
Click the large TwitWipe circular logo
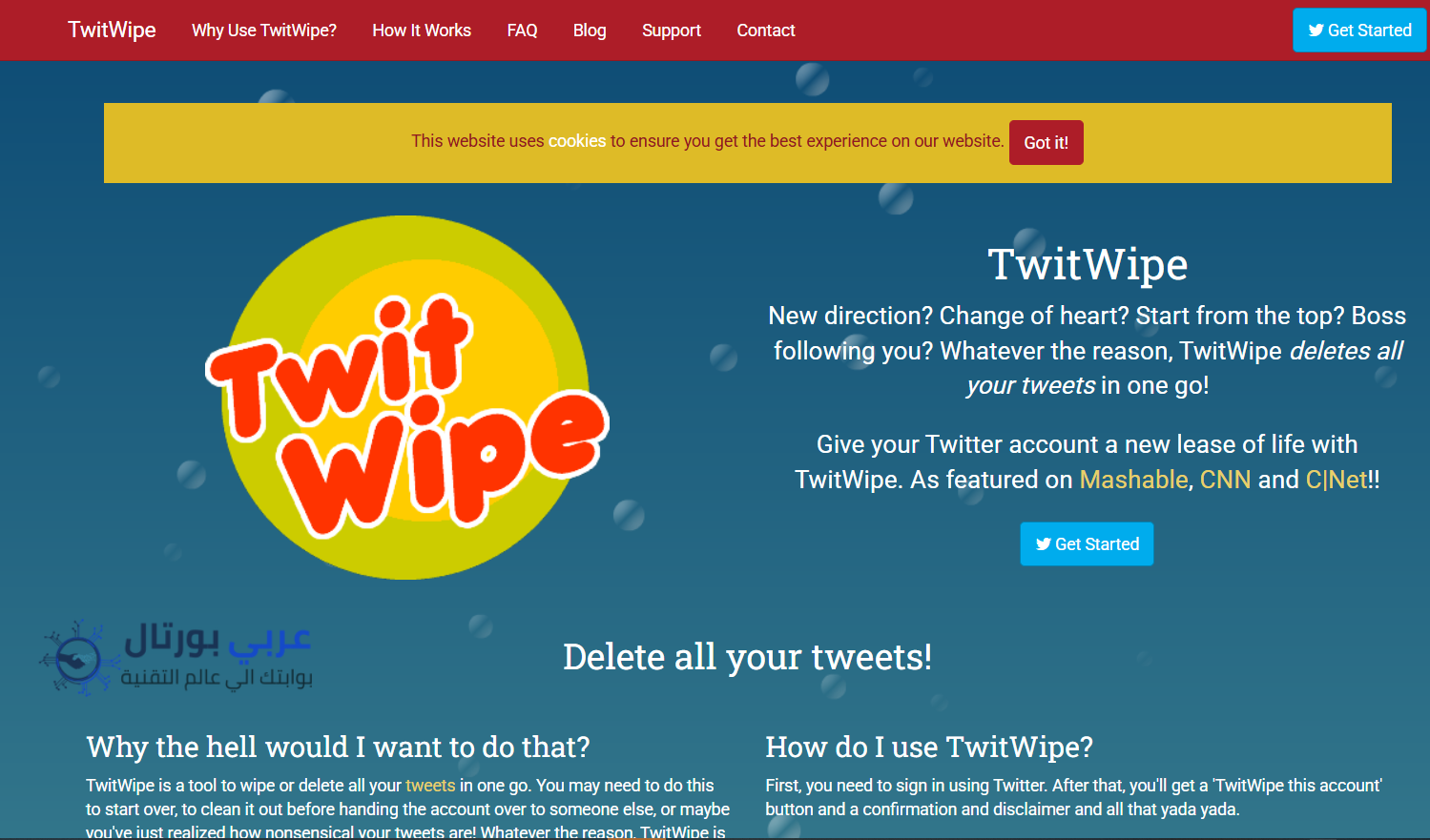coord(407,398)
